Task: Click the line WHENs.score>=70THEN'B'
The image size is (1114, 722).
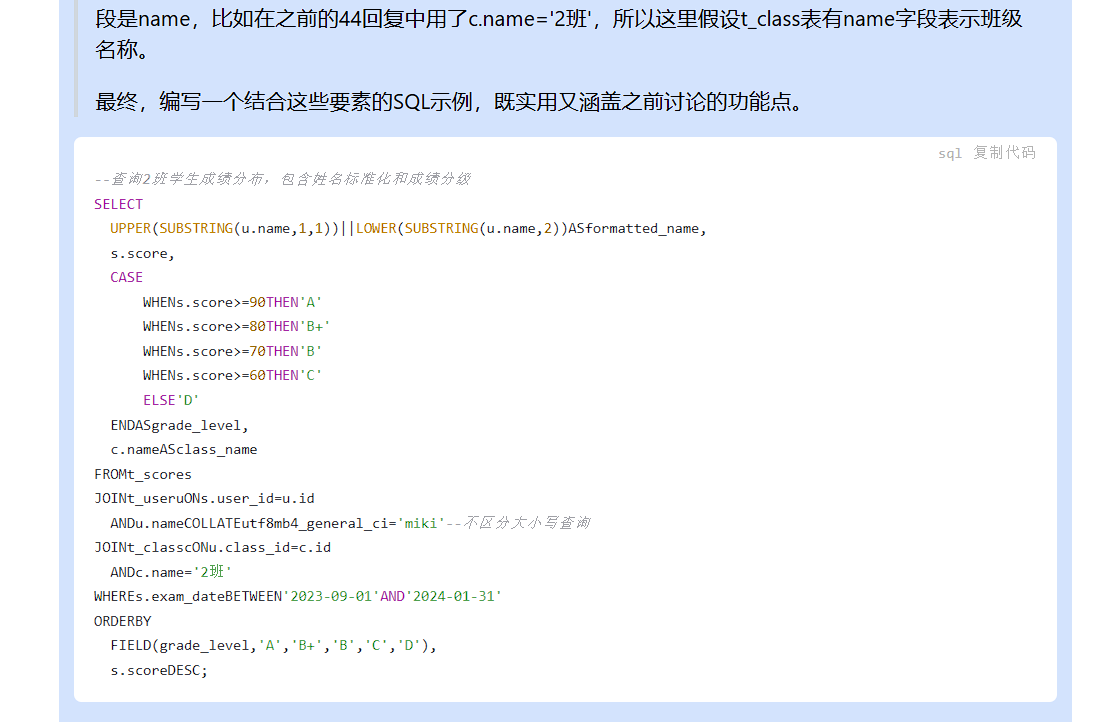Action: point(232,352)
